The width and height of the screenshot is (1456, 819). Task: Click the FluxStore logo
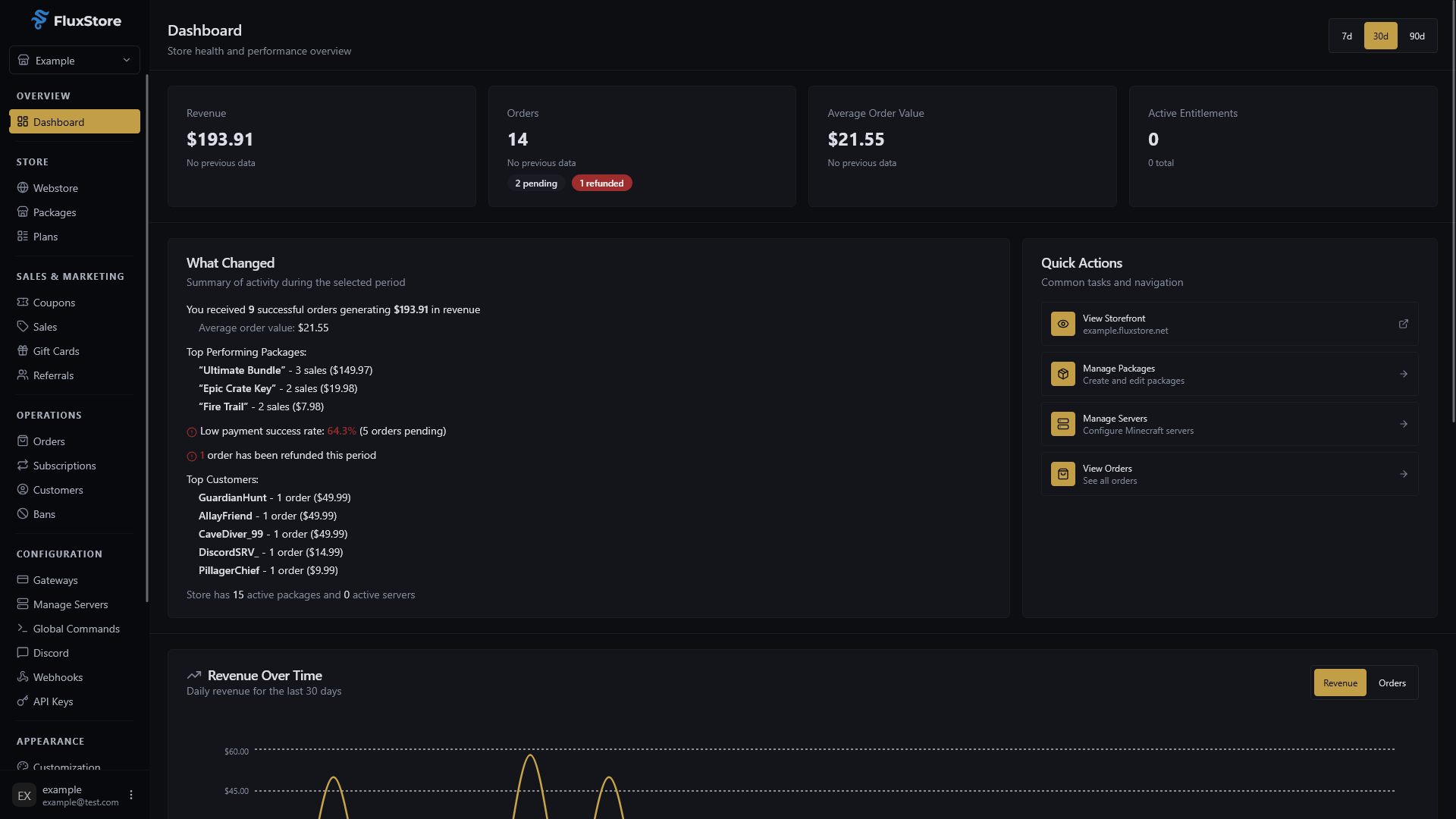(x=77, y=20)
